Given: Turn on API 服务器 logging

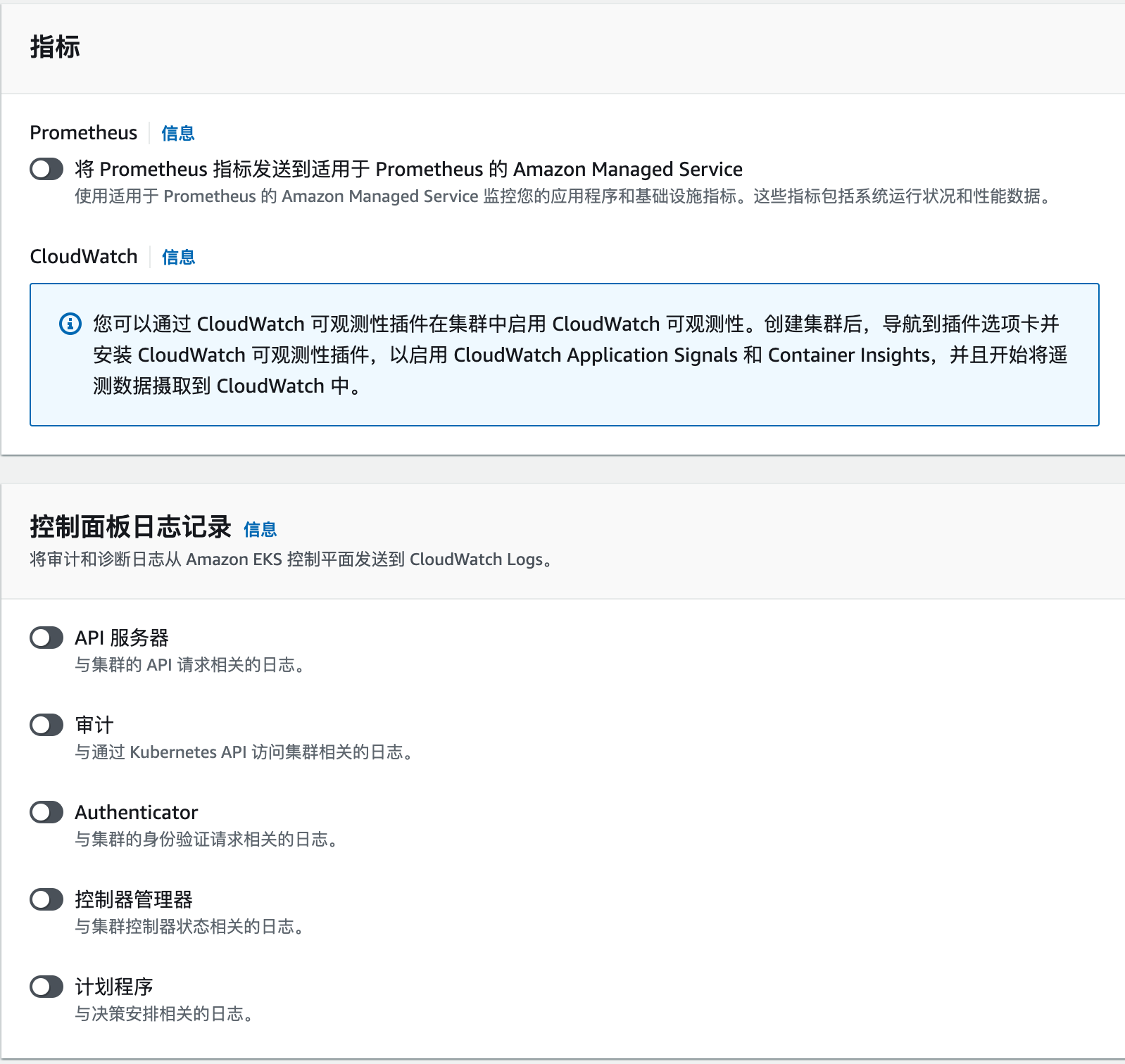Looking at the screenshot, I should pyautogui.click(x=46, y=638).
